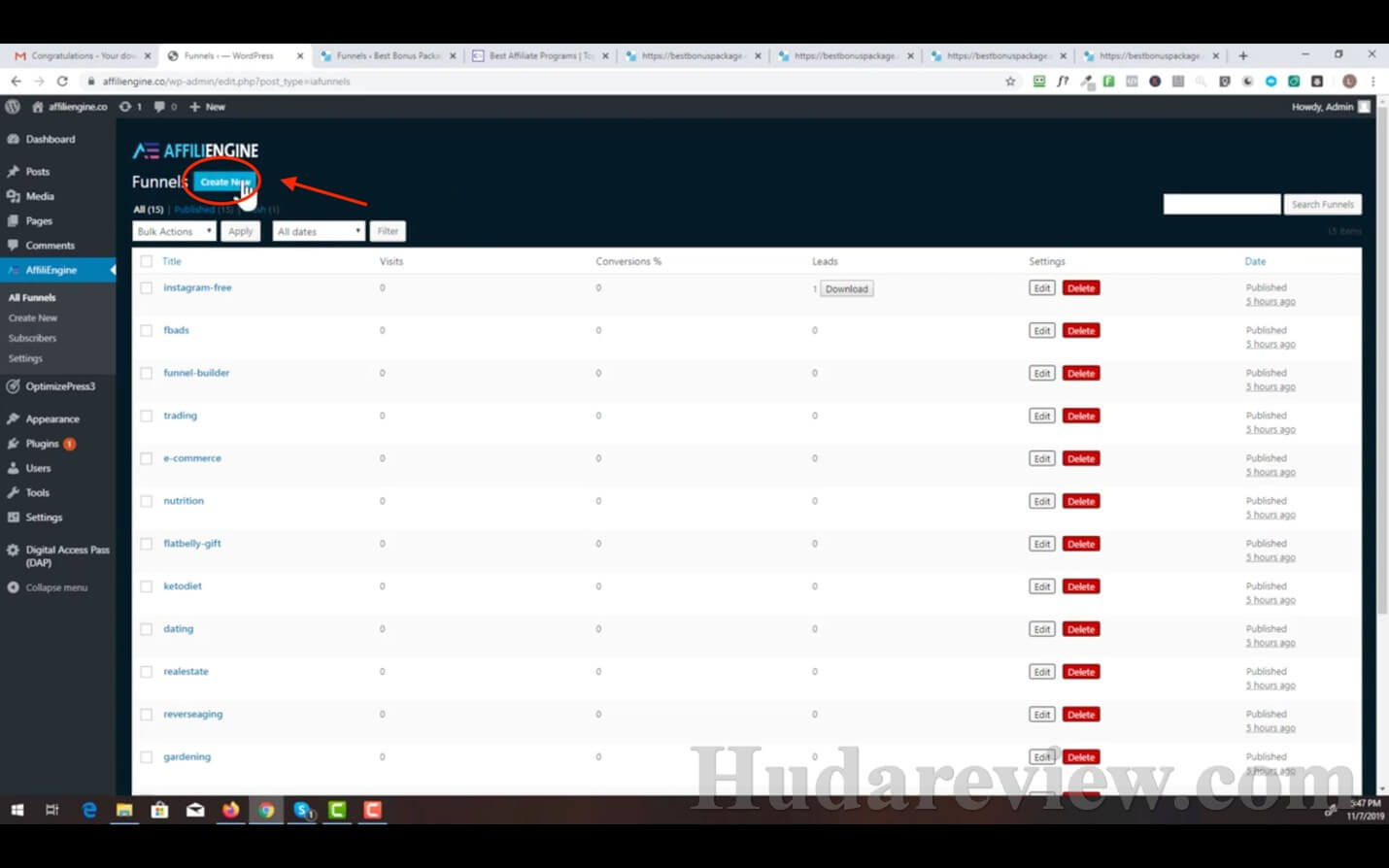The height and width of the screenshot is (868, 1389).
Task: Open the Bulk Actions dropdown
Action: [x=174, y=231]
